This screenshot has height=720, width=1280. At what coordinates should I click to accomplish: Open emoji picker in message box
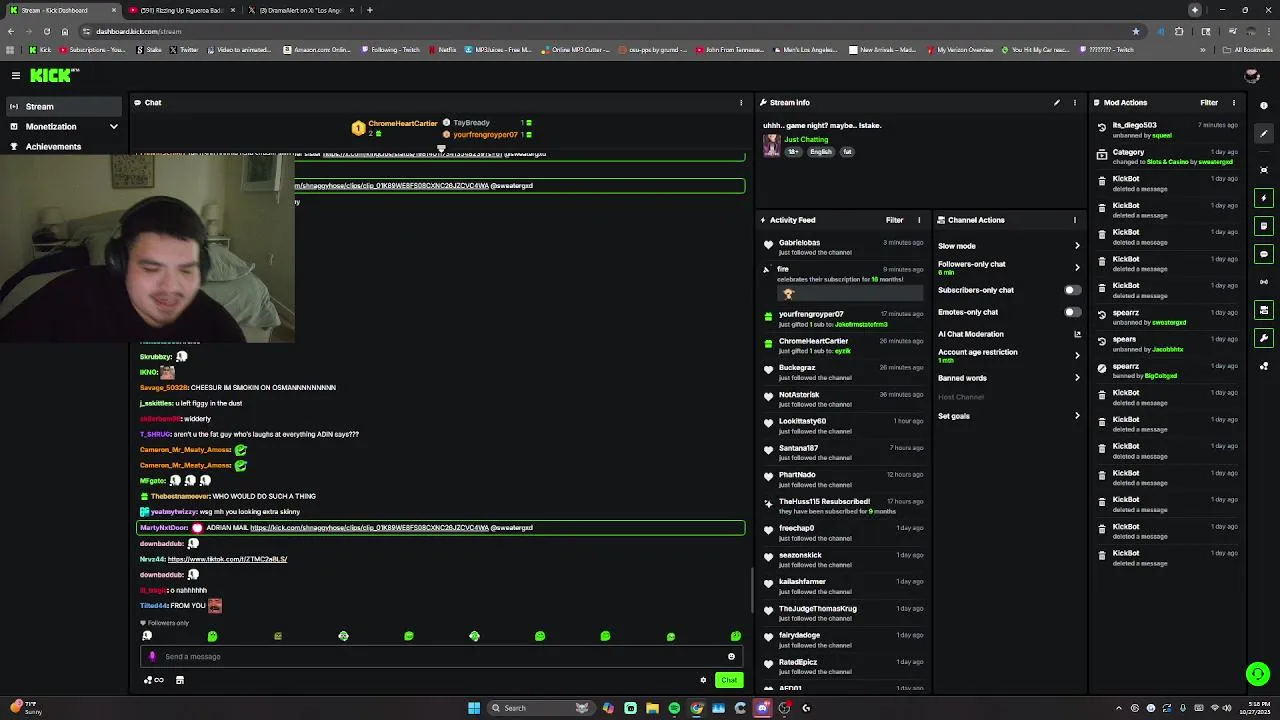pyautogui.click(x=731, y=657)
